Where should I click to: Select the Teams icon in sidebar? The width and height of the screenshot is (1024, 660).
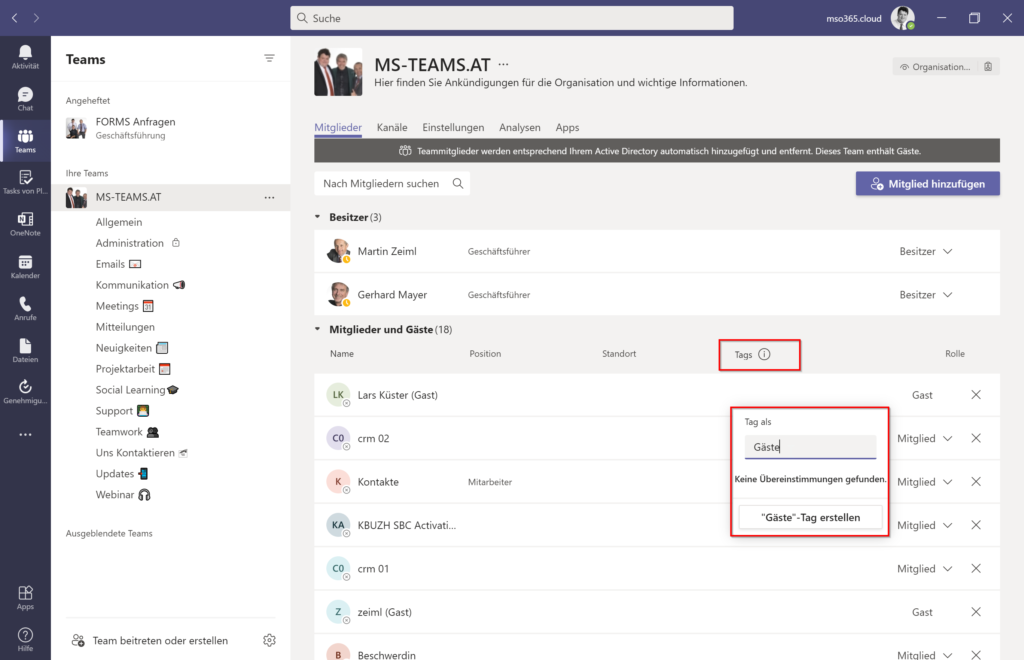[25, 141]
